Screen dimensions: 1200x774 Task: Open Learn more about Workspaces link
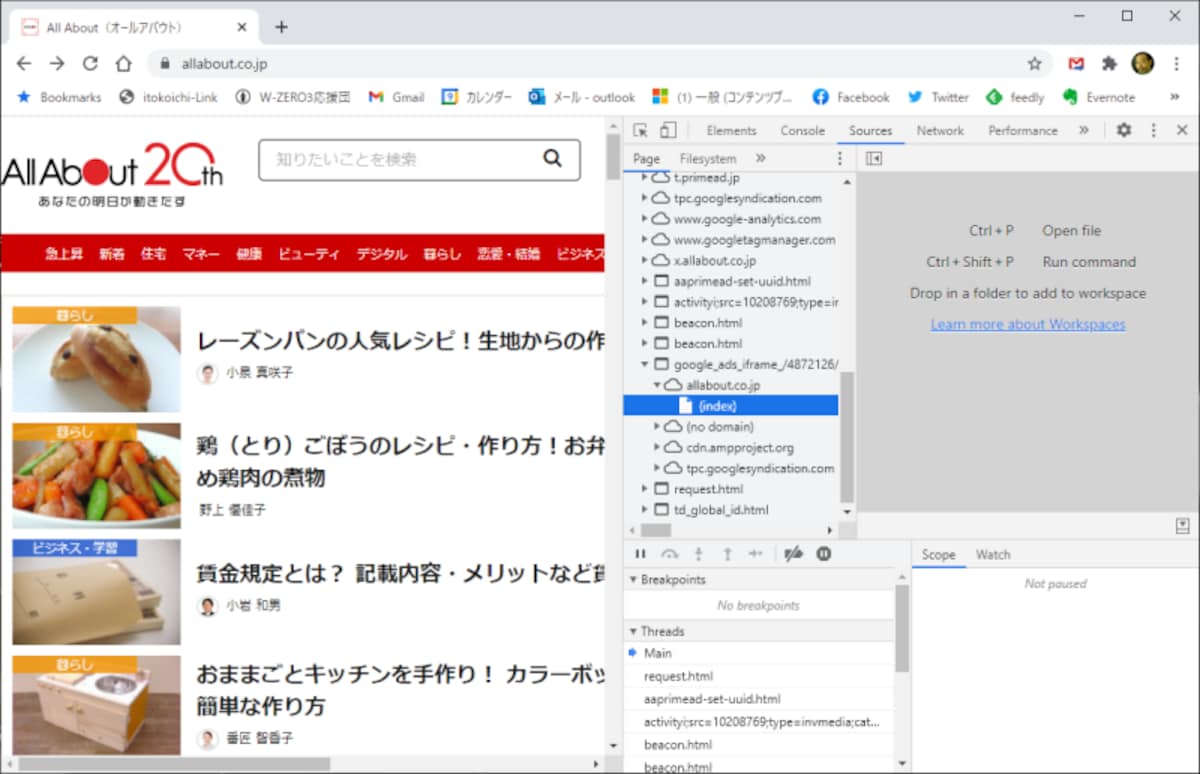pyautogui.click(x=1028, y=324)
